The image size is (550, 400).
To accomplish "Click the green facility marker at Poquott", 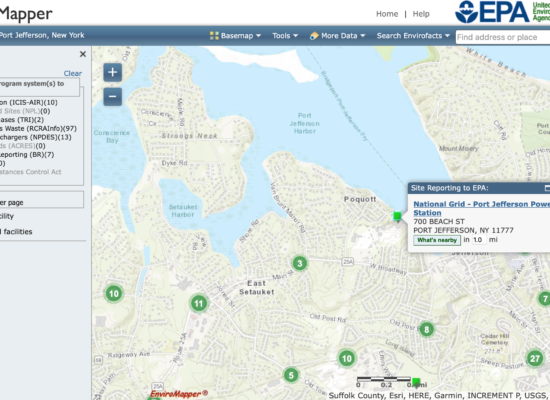I will tap(397, 216).
